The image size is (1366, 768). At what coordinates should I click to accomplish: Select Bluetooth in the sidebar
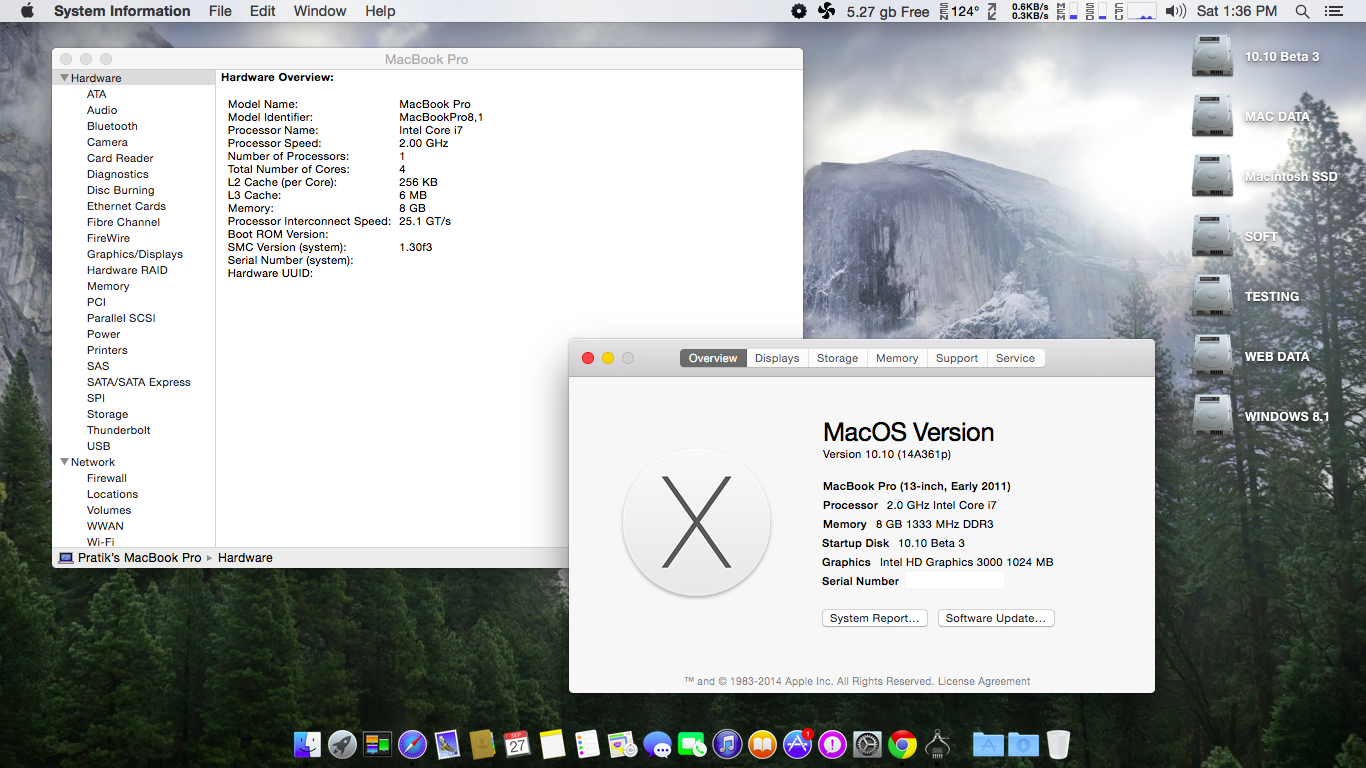(x=112, y=126)
